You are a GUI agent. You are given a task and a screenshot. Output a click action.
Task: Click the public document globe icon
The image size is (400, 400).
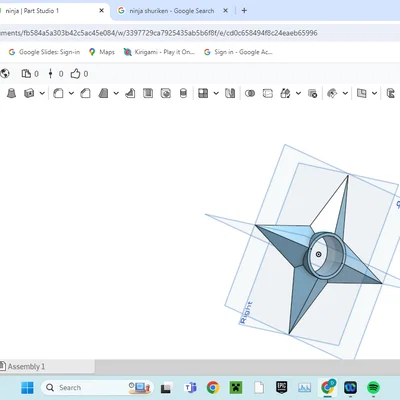[5, 73]
